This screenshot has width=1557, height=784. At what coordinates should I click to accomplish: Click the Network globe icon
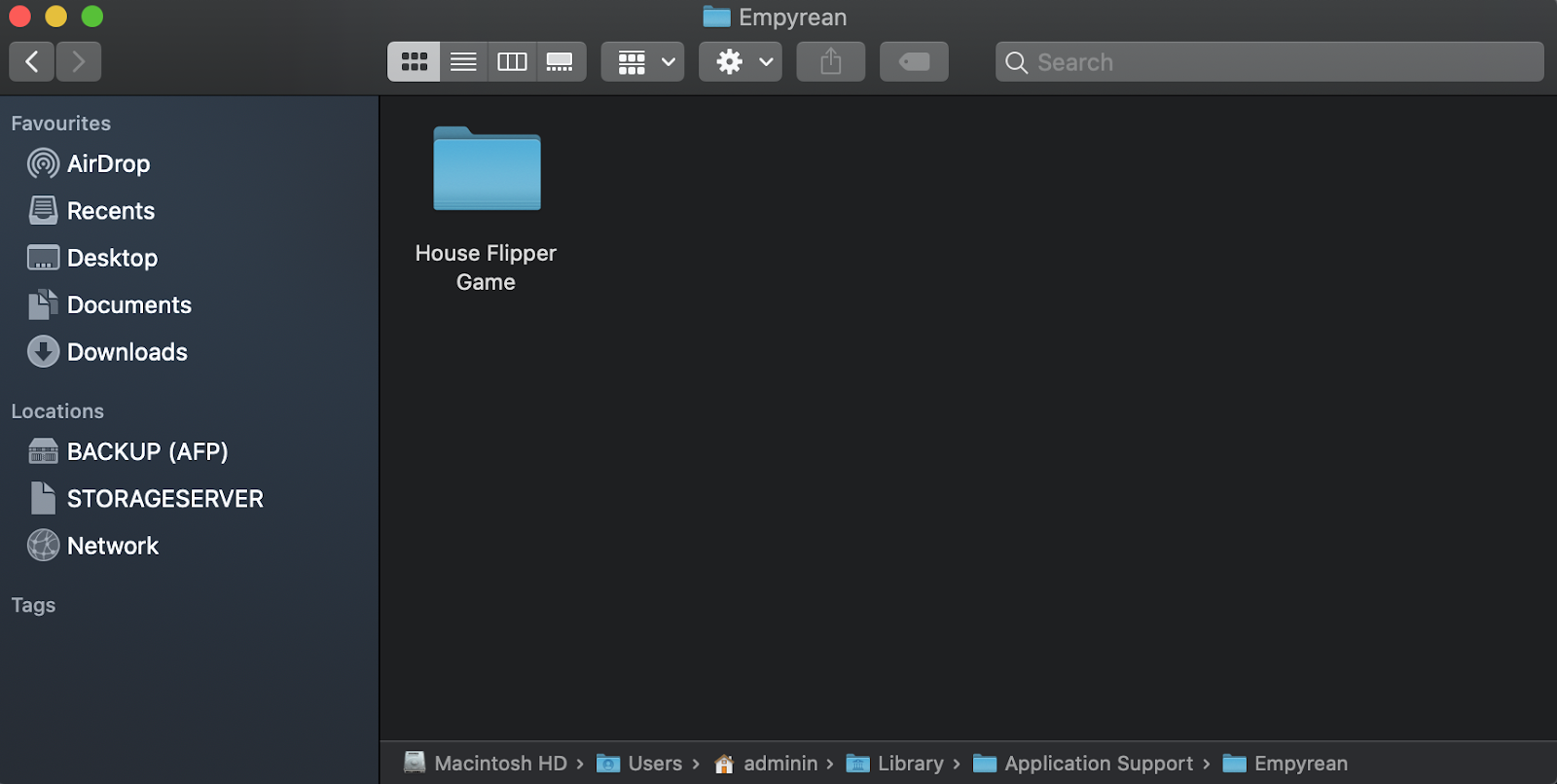tap(43, 546)
